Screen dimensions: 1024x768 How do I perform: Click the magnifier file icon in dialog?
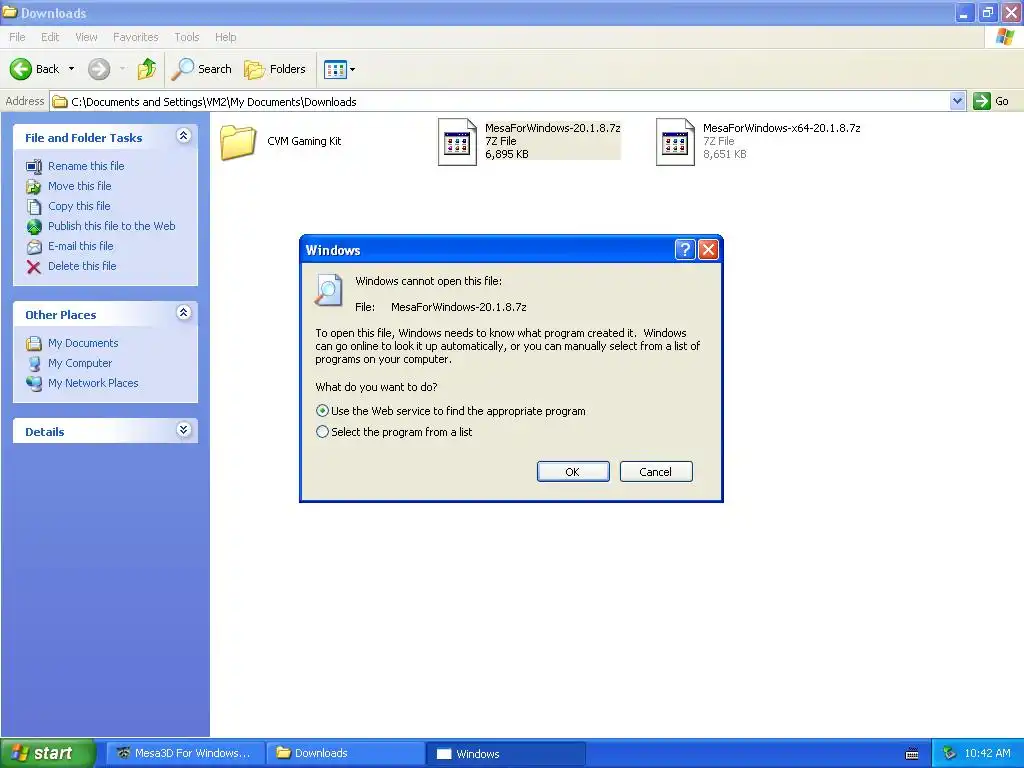328,290
